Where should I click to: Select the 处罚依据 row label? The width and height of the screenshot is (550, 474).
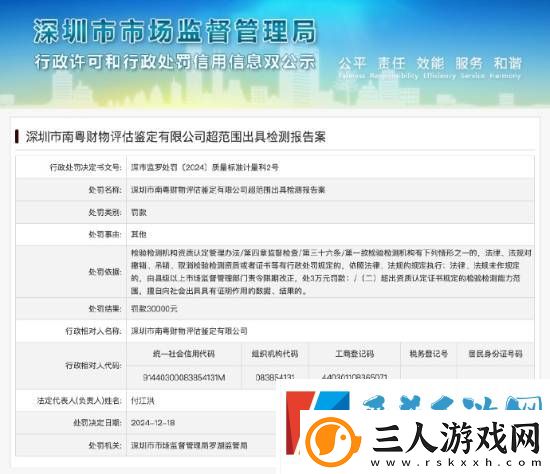(x=105, y=272)
